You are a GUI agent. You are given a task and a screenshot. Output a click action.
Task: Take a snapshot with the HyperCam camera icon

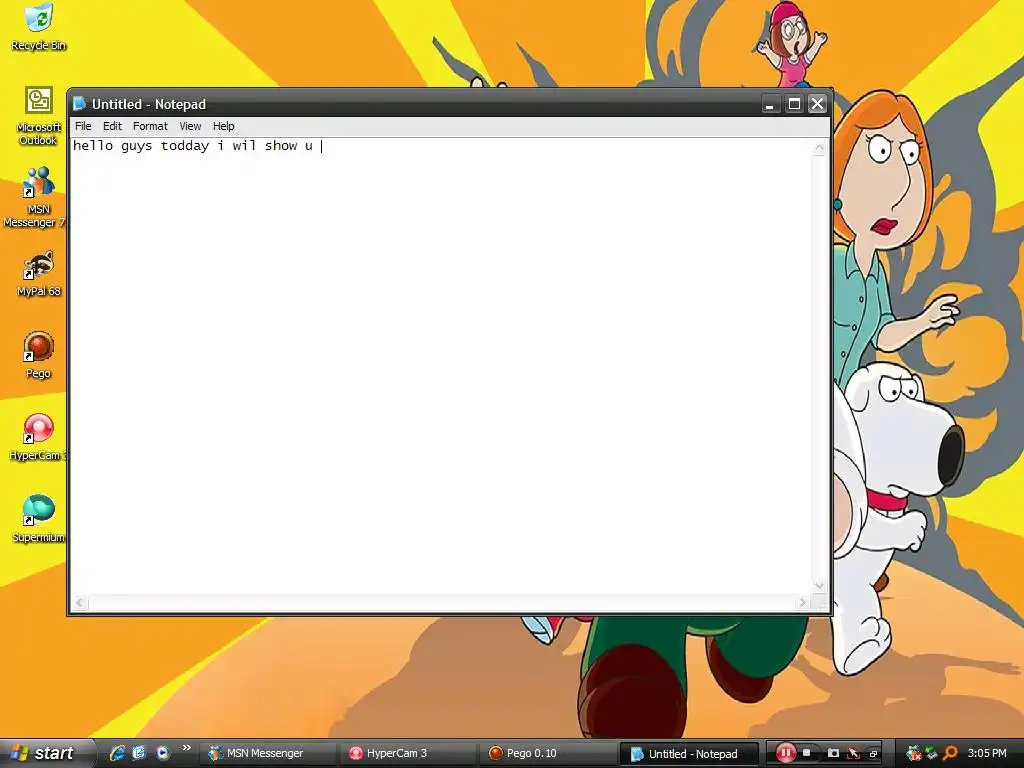pos(833,753)
